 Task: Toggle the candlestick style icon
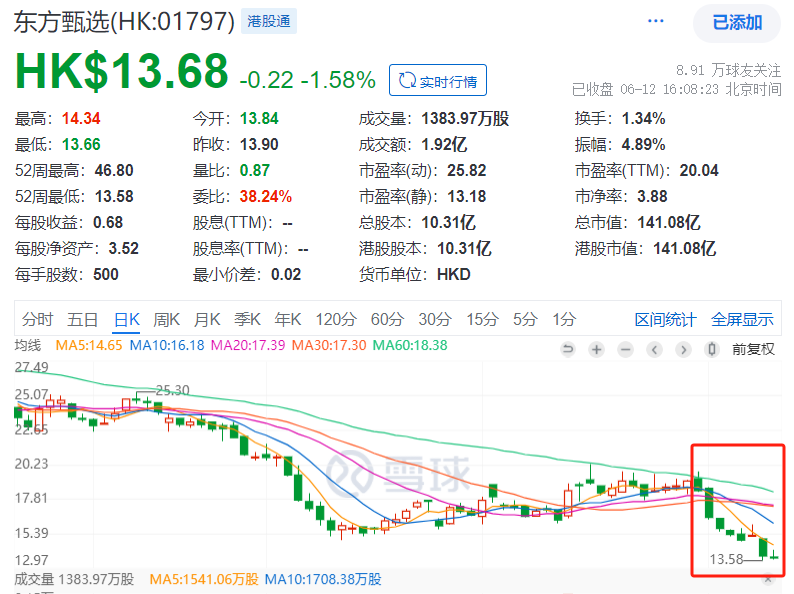click(711, 349)
